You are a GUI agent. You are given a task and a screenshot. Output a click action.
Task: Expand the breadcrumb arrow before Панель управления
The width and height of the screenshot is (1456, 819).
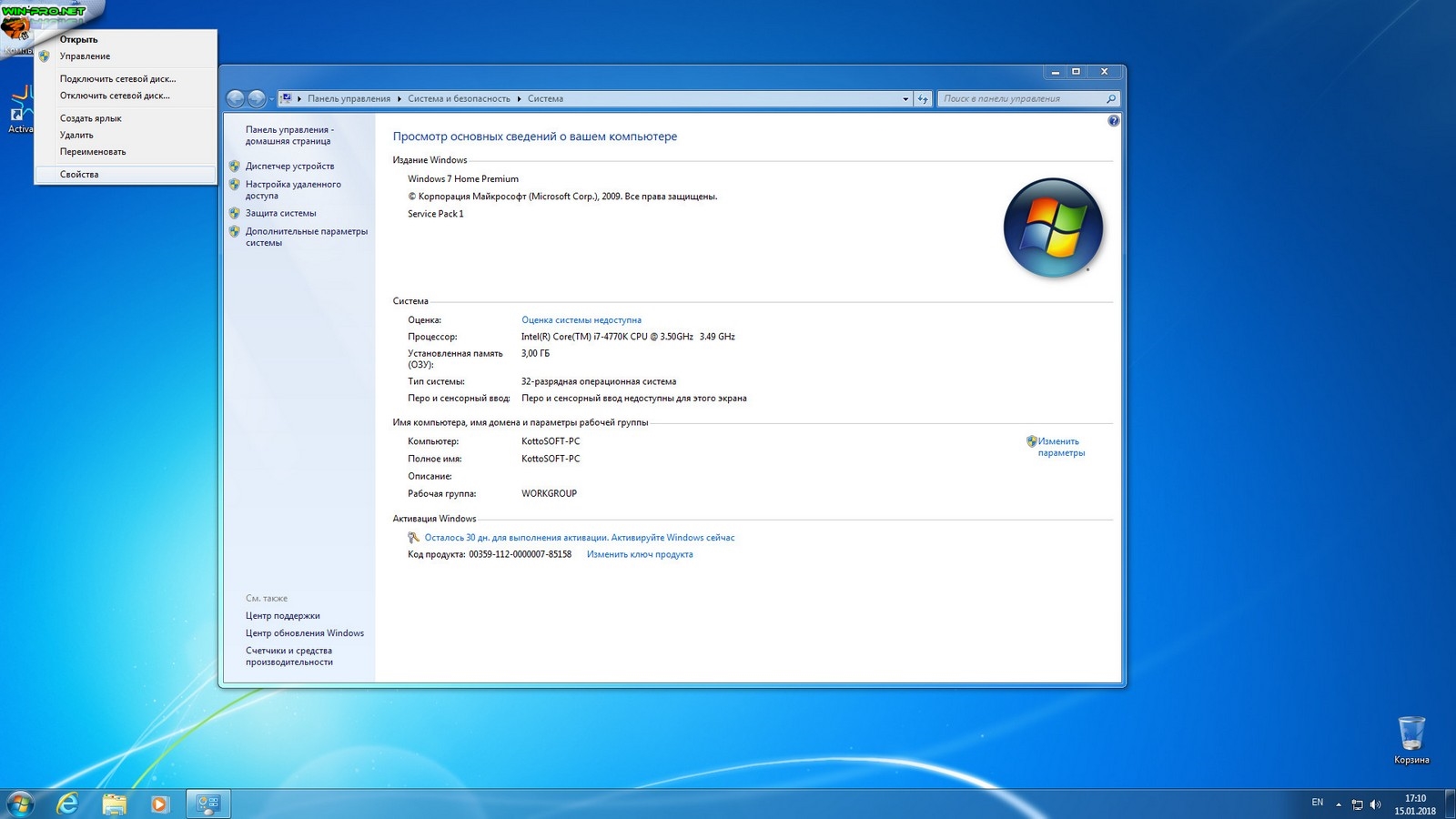[x=299, y=98]
